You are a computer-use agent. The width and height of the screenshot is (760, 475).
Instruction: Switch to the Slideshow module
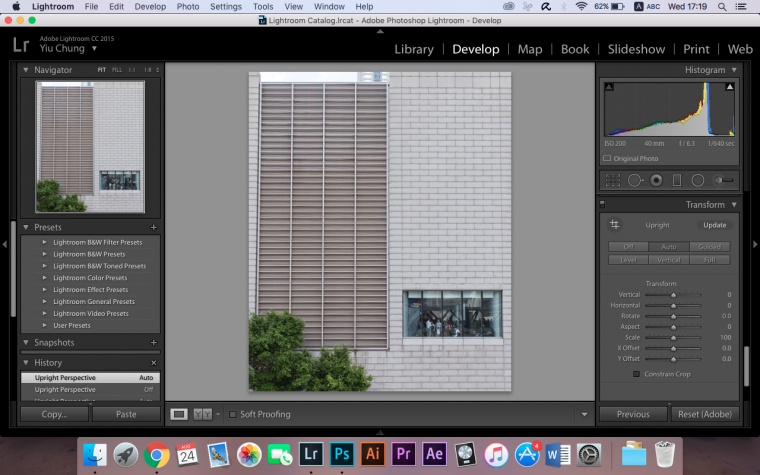(636, 49)
